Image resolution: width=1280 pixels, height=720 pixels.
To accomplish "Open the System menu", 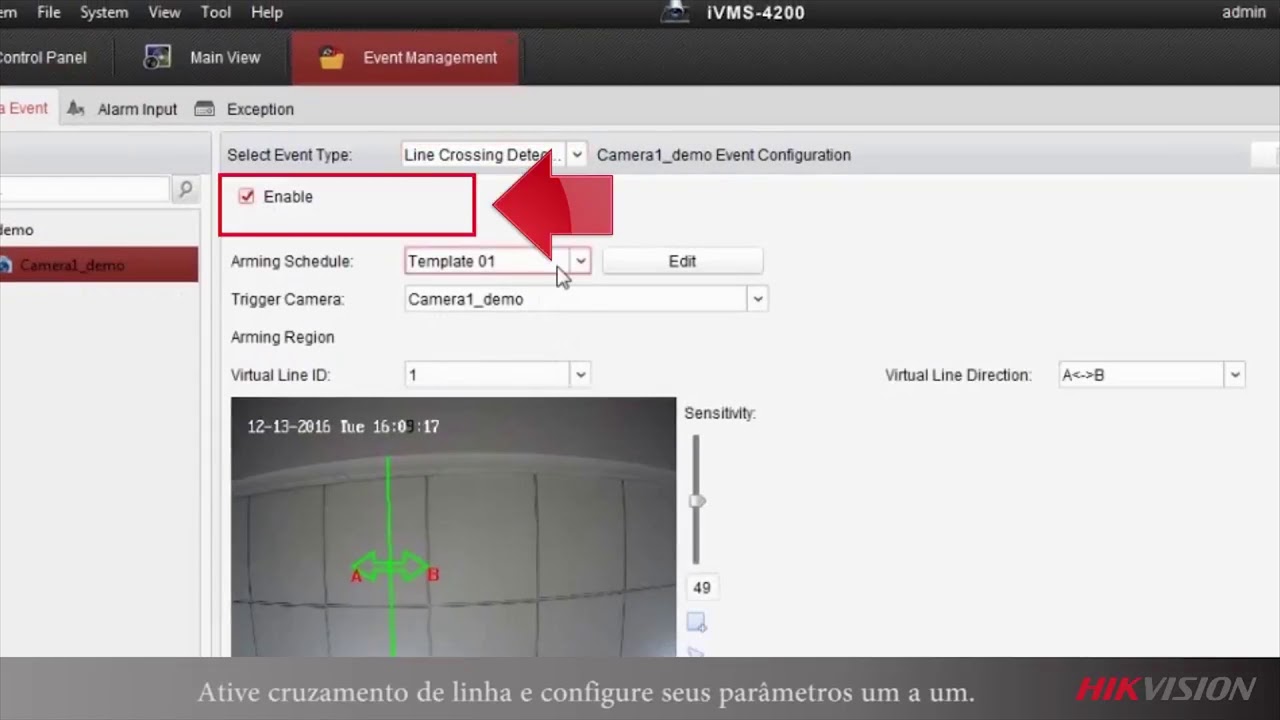I will (x=104, y=12).
